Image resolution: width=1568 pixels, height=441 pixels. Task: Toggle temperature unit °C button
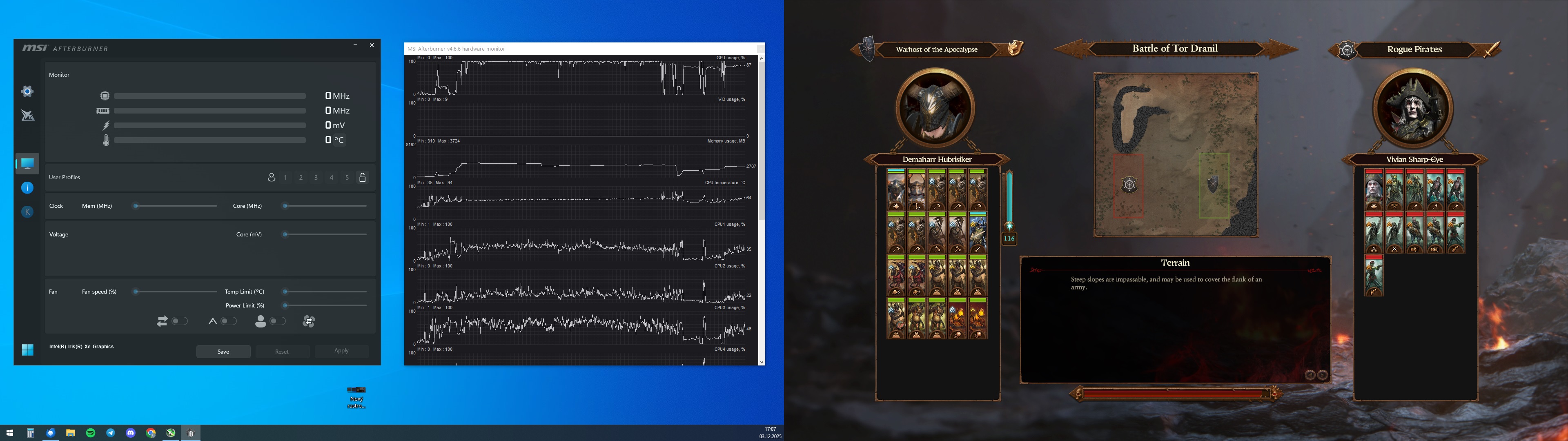(339, 140)
